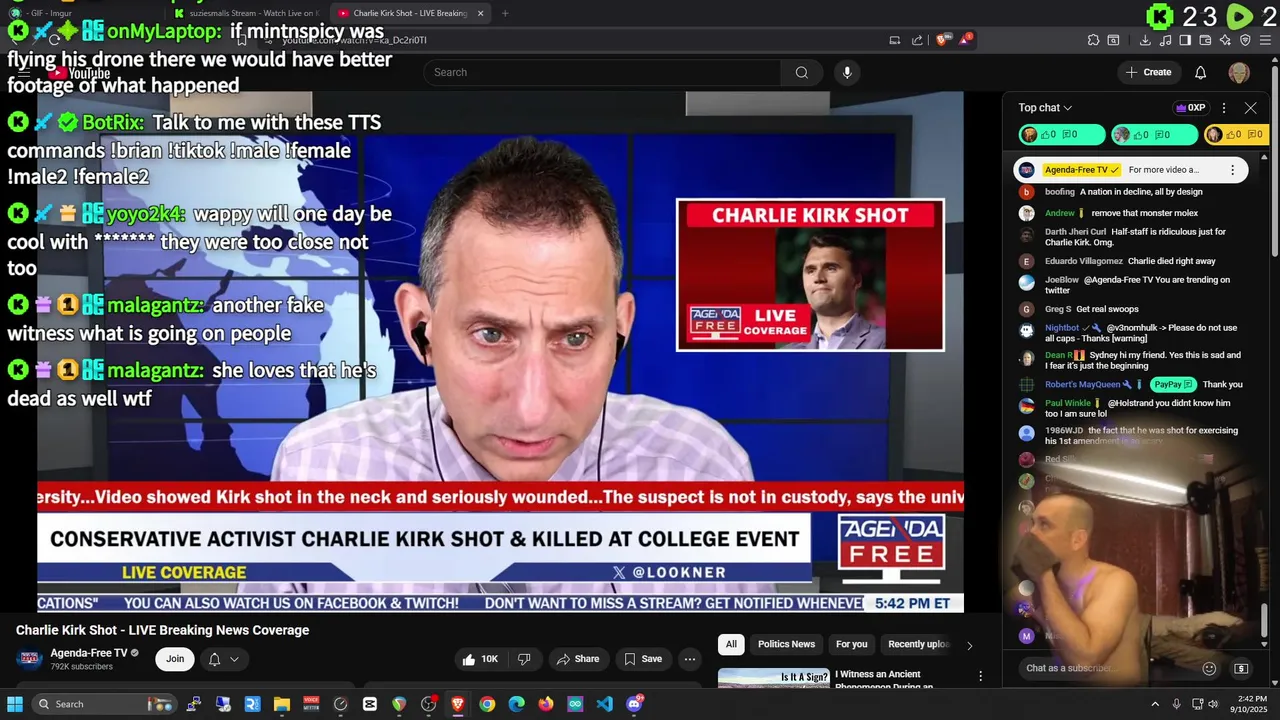Click the Share button under the video
1280x720 pixels.
coord(578,659)
